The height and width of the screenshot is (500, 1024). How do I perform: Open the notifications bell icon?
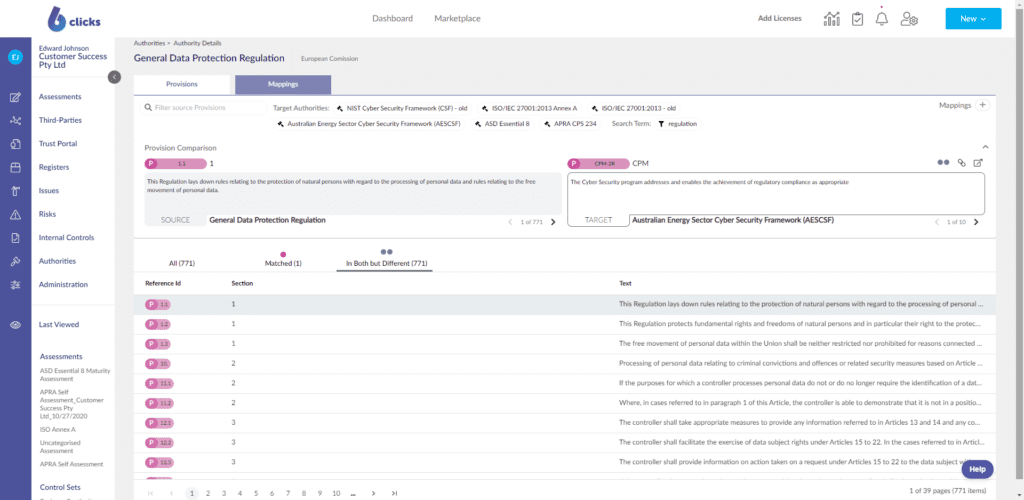pos(882,19)
